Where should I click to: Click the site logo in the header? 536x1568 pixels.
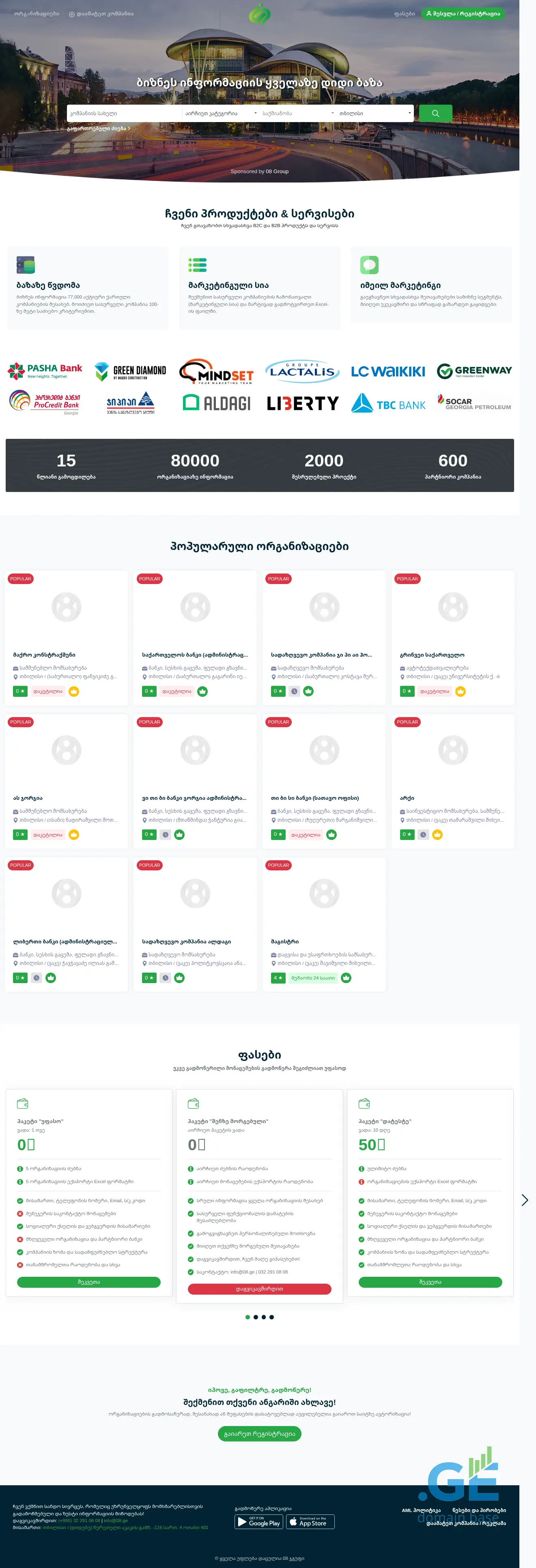pyautogui.click(x=259, y=13)
